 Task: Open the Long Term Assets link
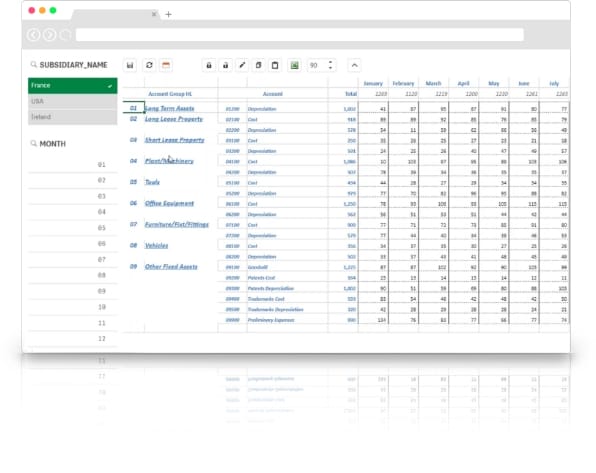point(170,108)
